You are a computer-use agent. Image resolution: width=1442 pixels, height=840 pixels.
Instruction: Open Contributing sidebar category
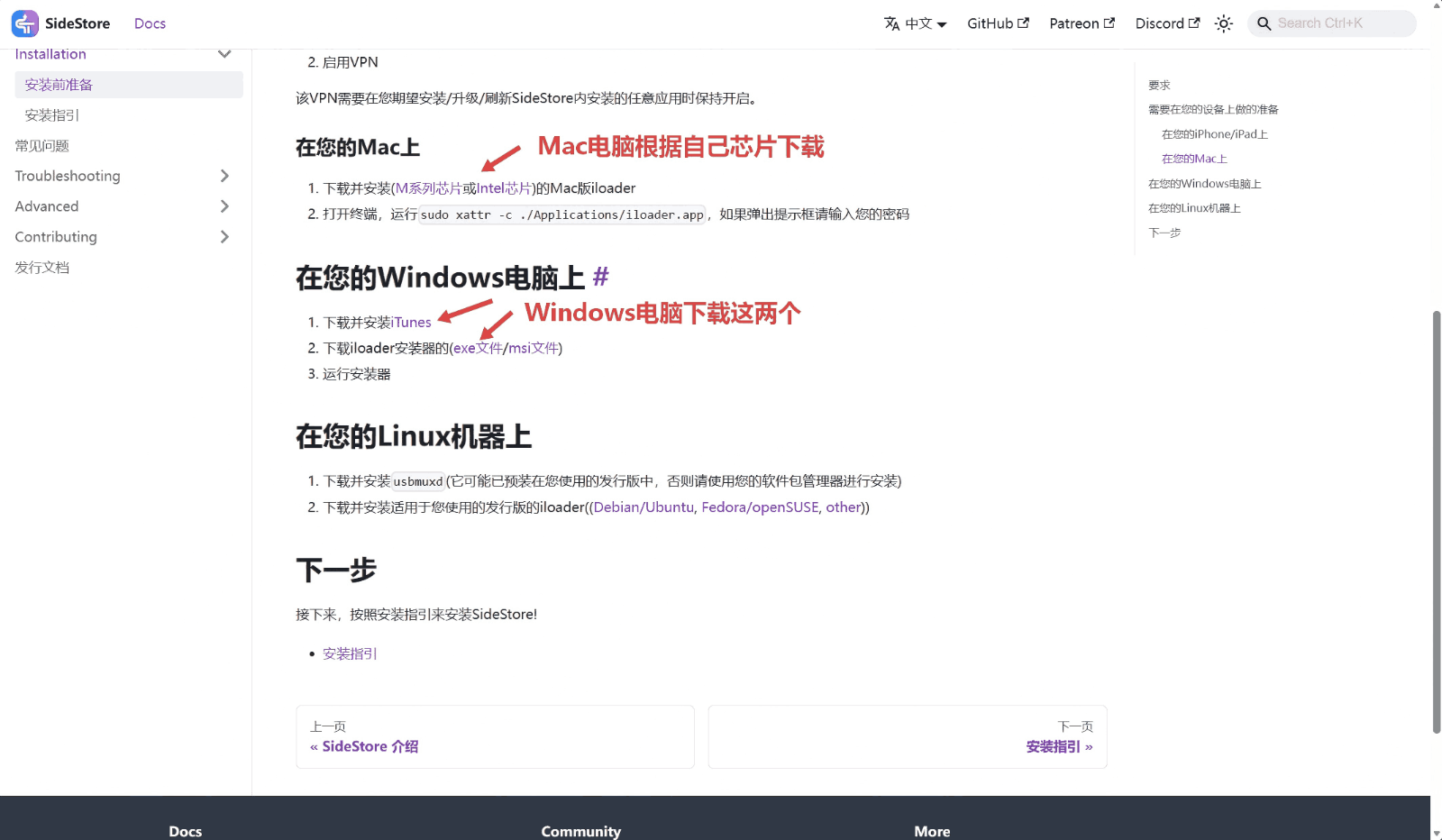coord(56,237)
